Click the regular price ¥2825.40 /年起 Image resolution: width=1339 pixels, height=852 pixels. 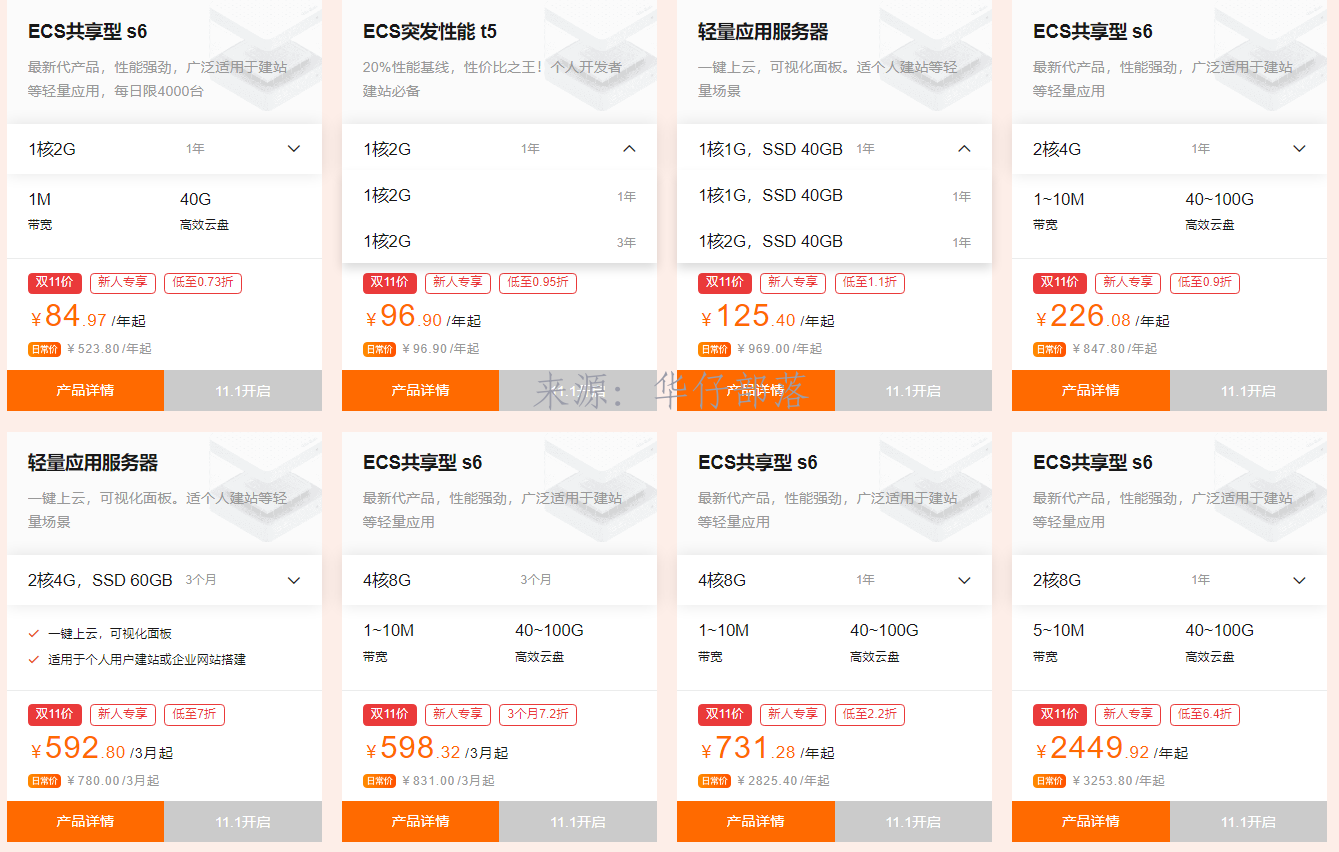(x=783, y=781)
